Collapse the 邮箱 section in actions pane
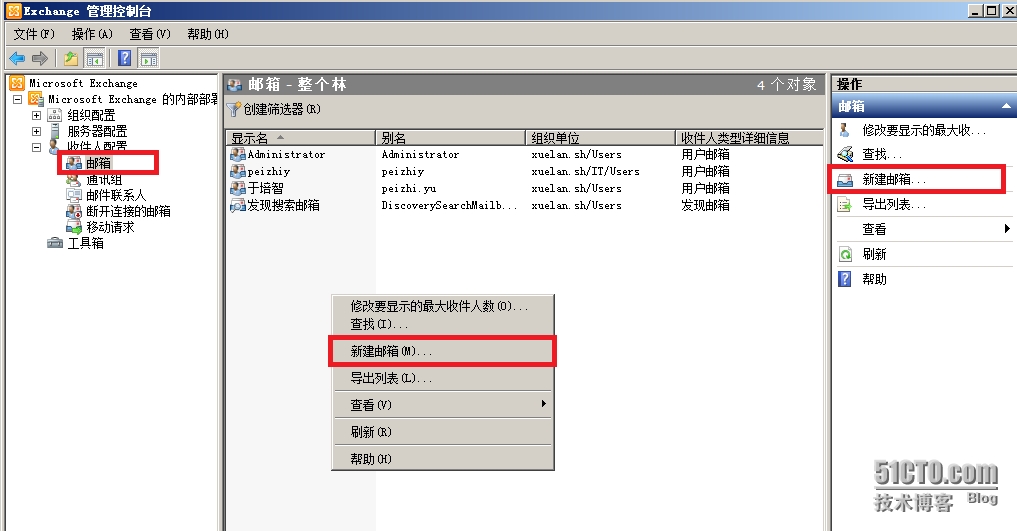This screenshot has height=531, width=1017. coord(1006,106)
